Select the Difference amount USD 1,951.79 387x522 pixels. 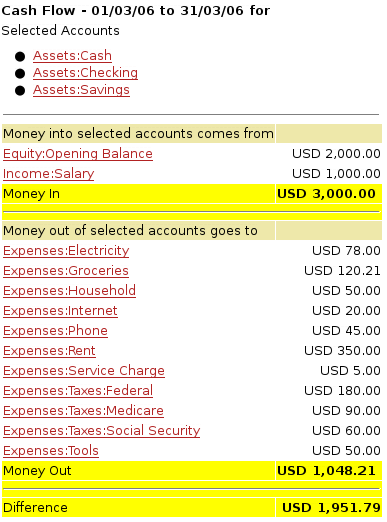coord(331,508)
